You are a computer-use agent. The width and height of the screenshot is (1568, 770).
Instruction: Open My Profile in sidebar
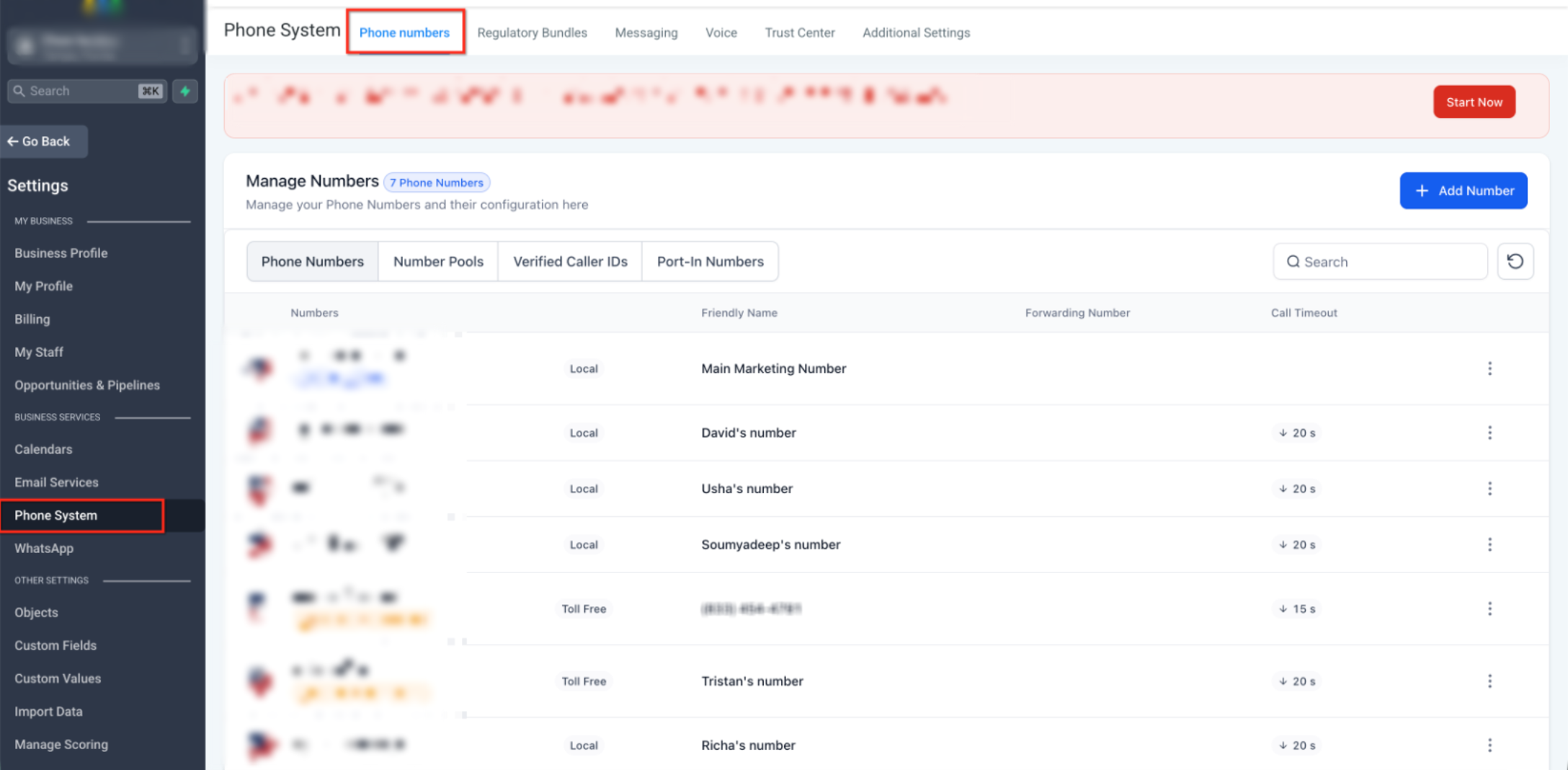pos(44,286)
